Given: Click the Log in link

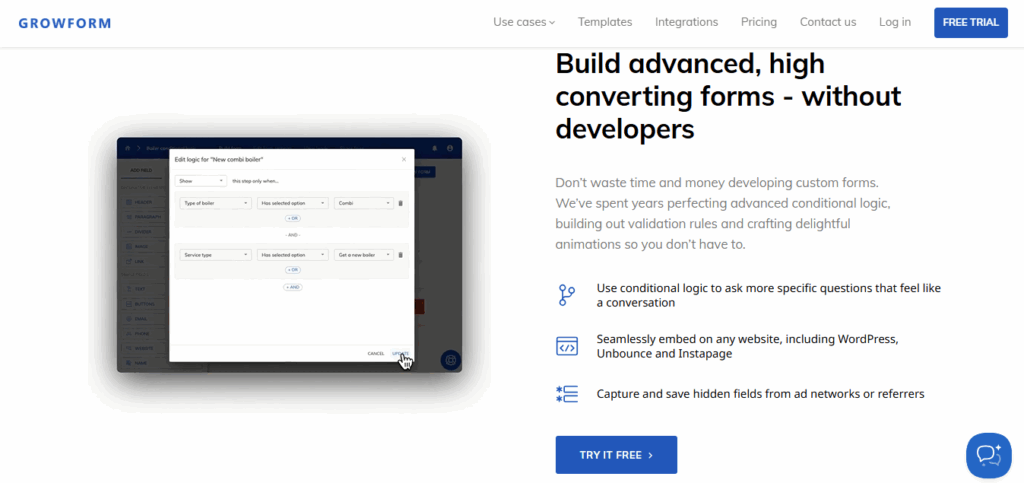Looking at the screenshot, I should point(894,22).
